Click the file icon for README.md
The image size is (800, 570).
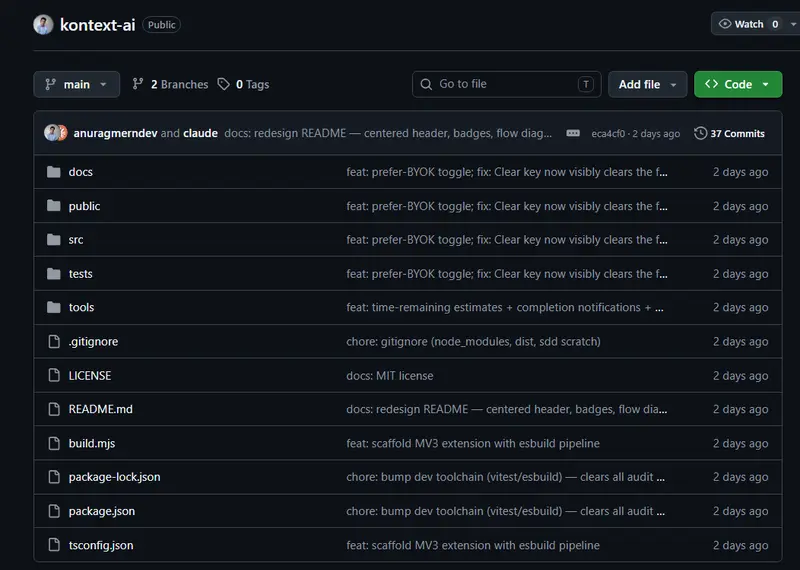click(x=54, y=409)
